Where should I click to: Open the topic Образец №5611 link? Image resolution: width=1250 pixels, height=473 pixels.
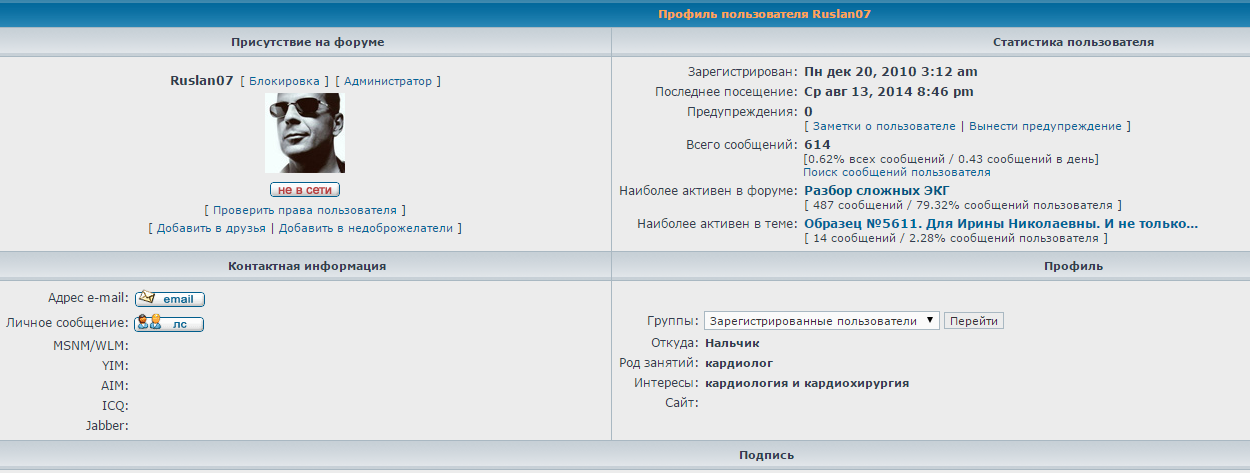point(1000,223)
